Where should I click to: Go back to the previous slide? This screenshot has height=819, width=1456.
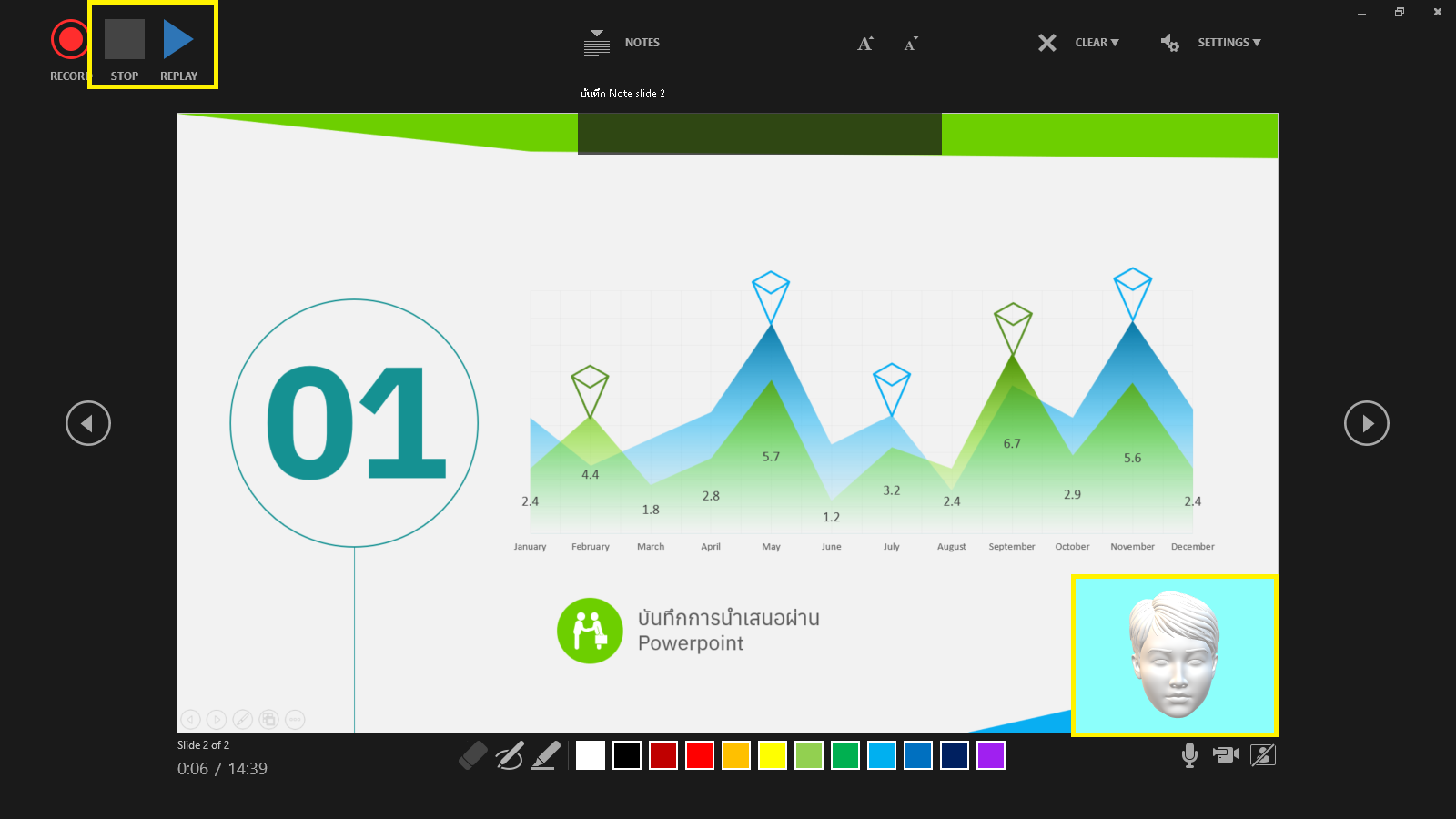click(x=87, y=423)
